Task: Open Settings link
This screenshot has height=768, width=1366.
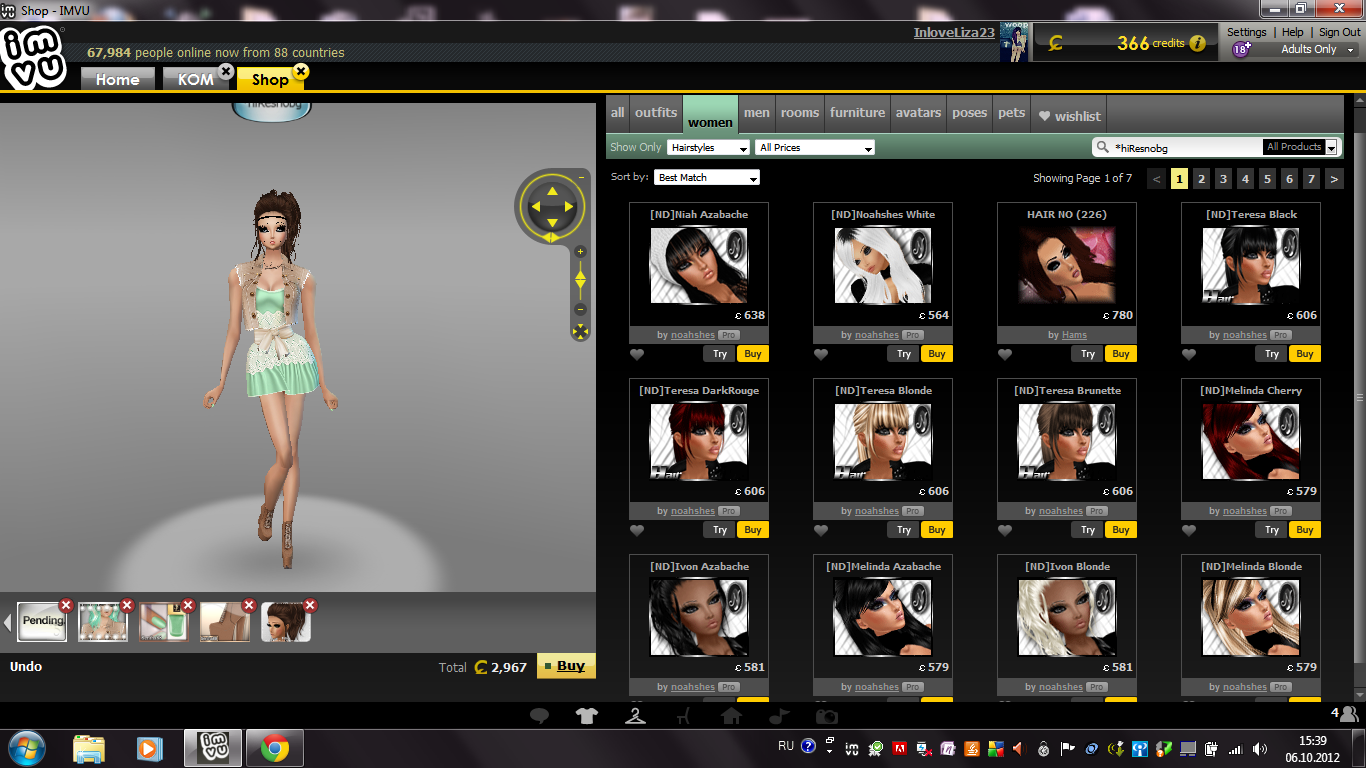Action: point(1247,32)
